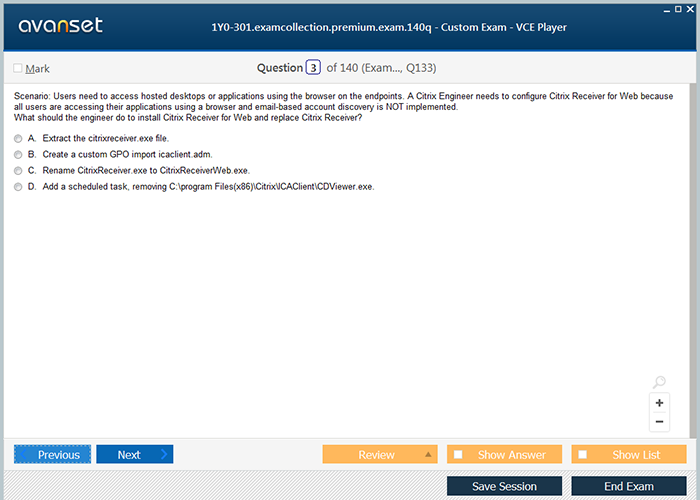Viewport: 700px width, 500px height.
Task: Click the End Exam button
Action: point(628,487)
